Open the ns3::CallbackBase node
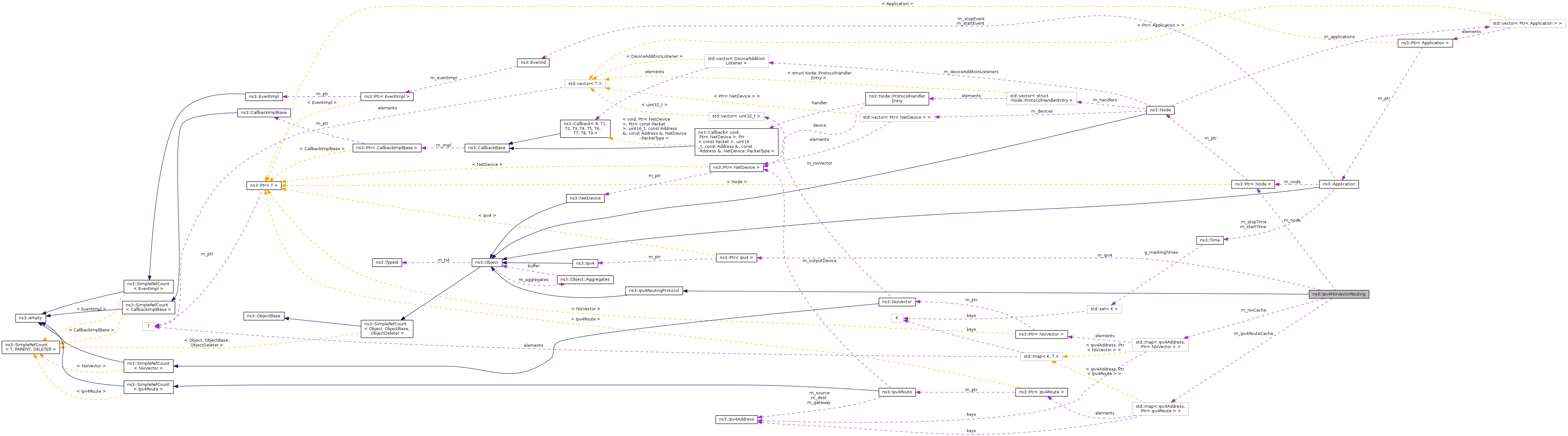Screen dimensions: 1568x436 pos(487,148)
